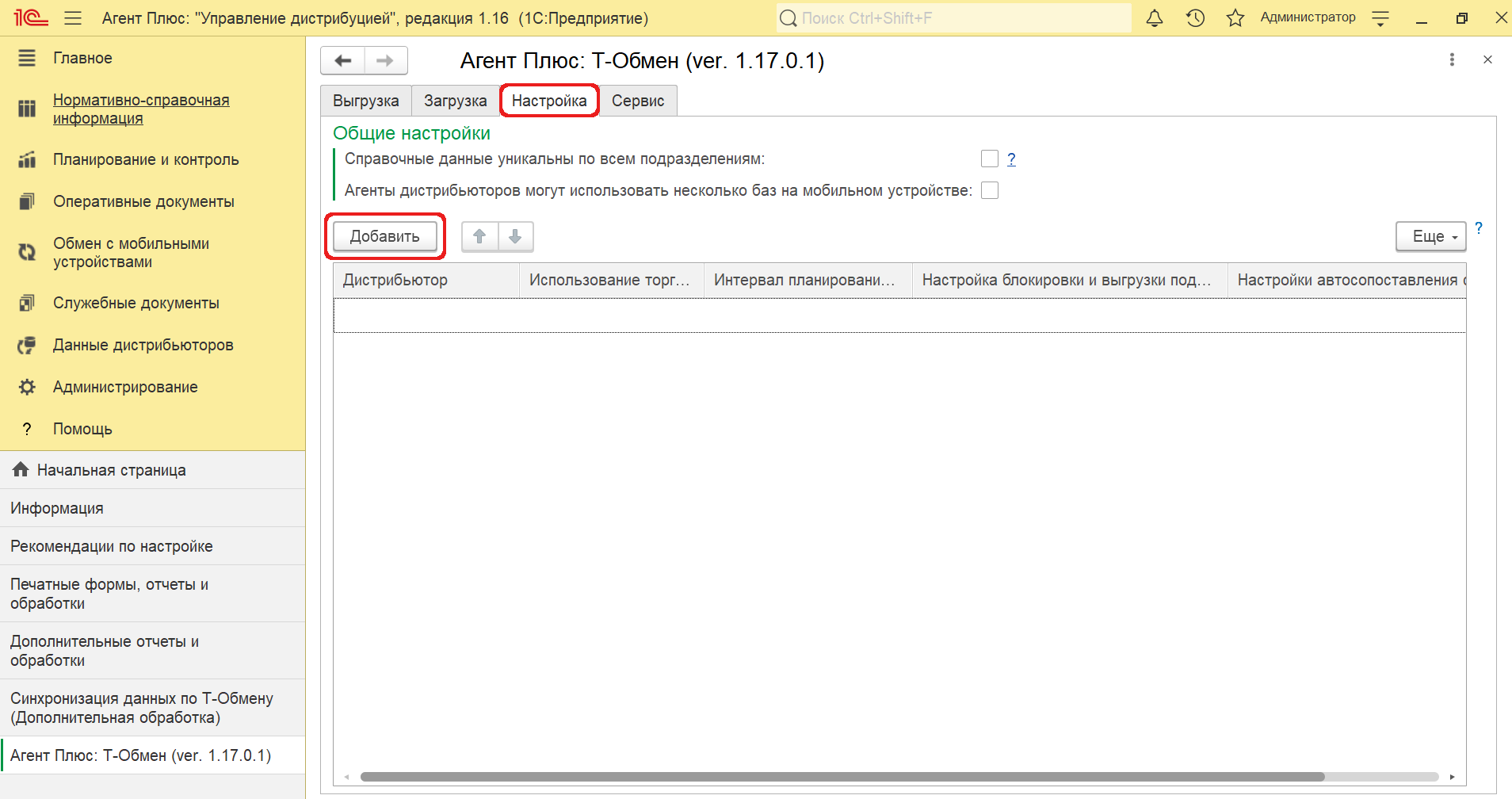Viewport: 1512px width, 799px height.
Task: Move row up with arrow button
Action: coord(479,236)
